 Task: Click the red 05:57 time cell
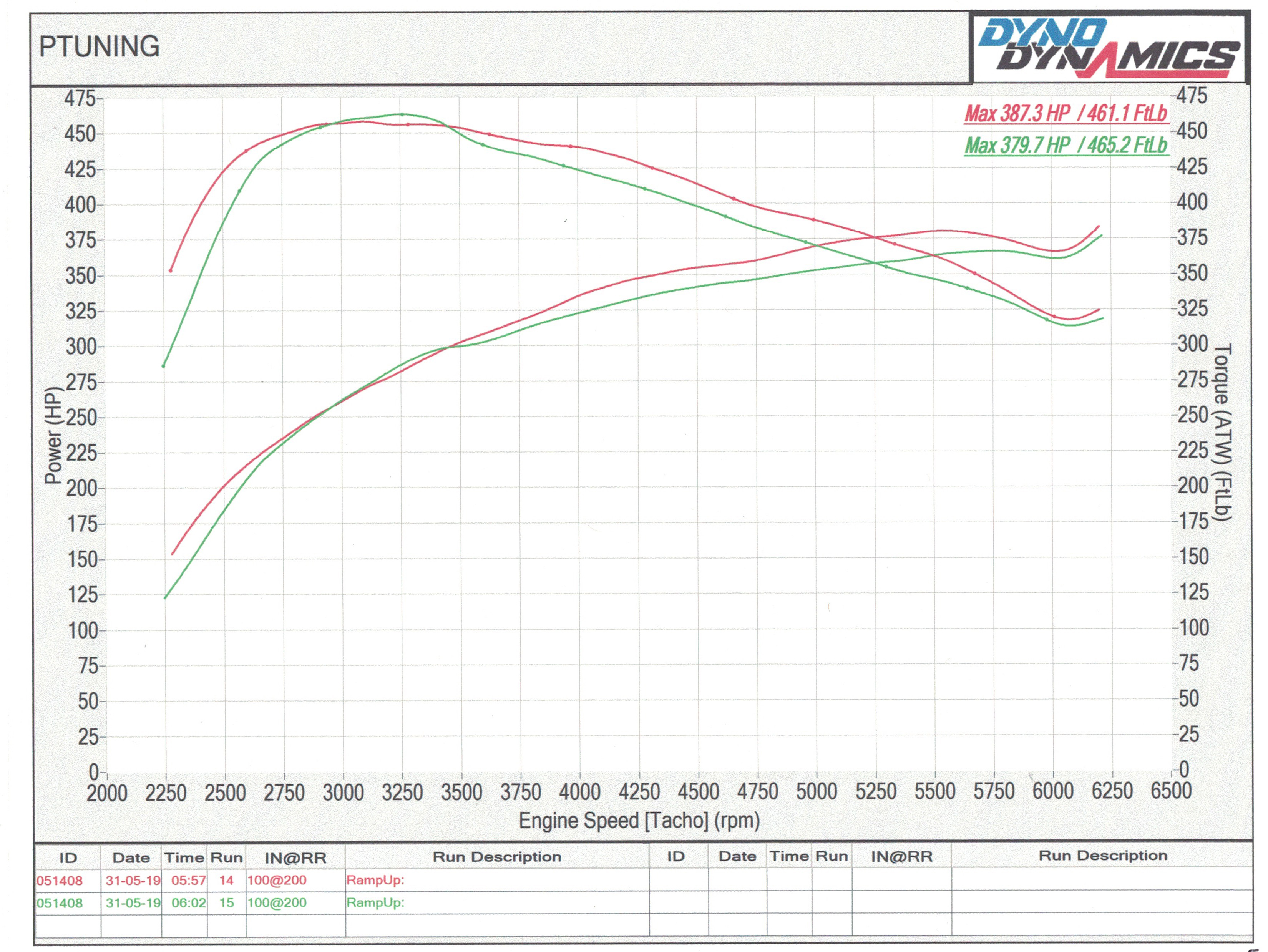(189, 881)
